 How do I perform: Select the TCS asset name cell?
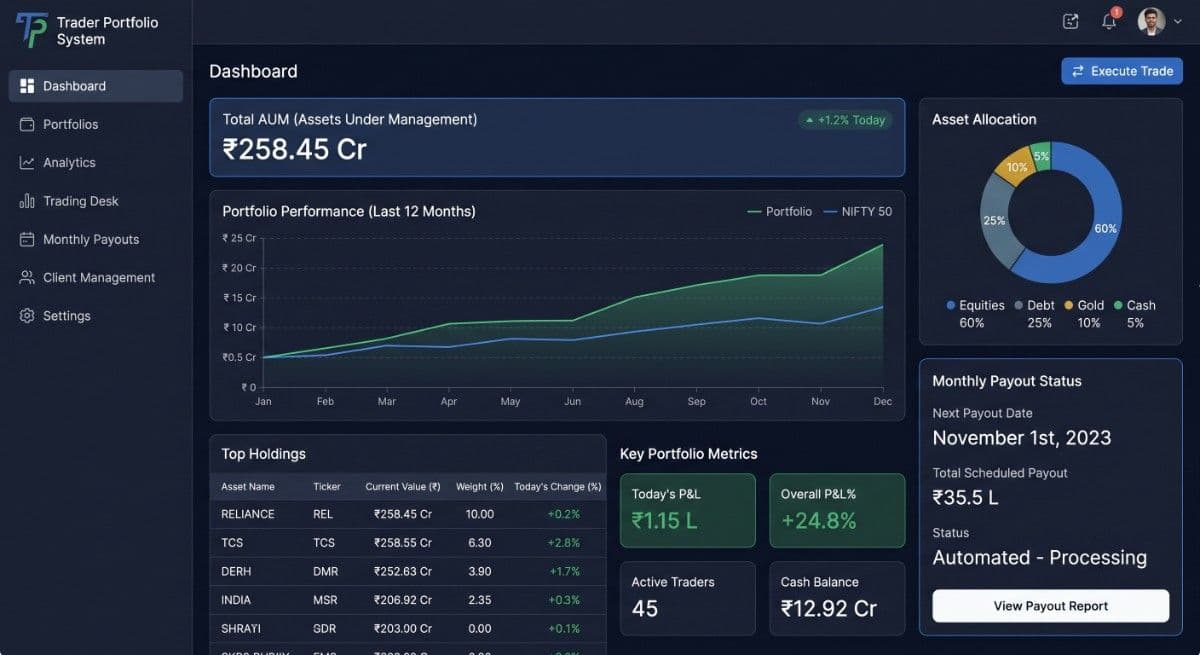coord(232,543)
